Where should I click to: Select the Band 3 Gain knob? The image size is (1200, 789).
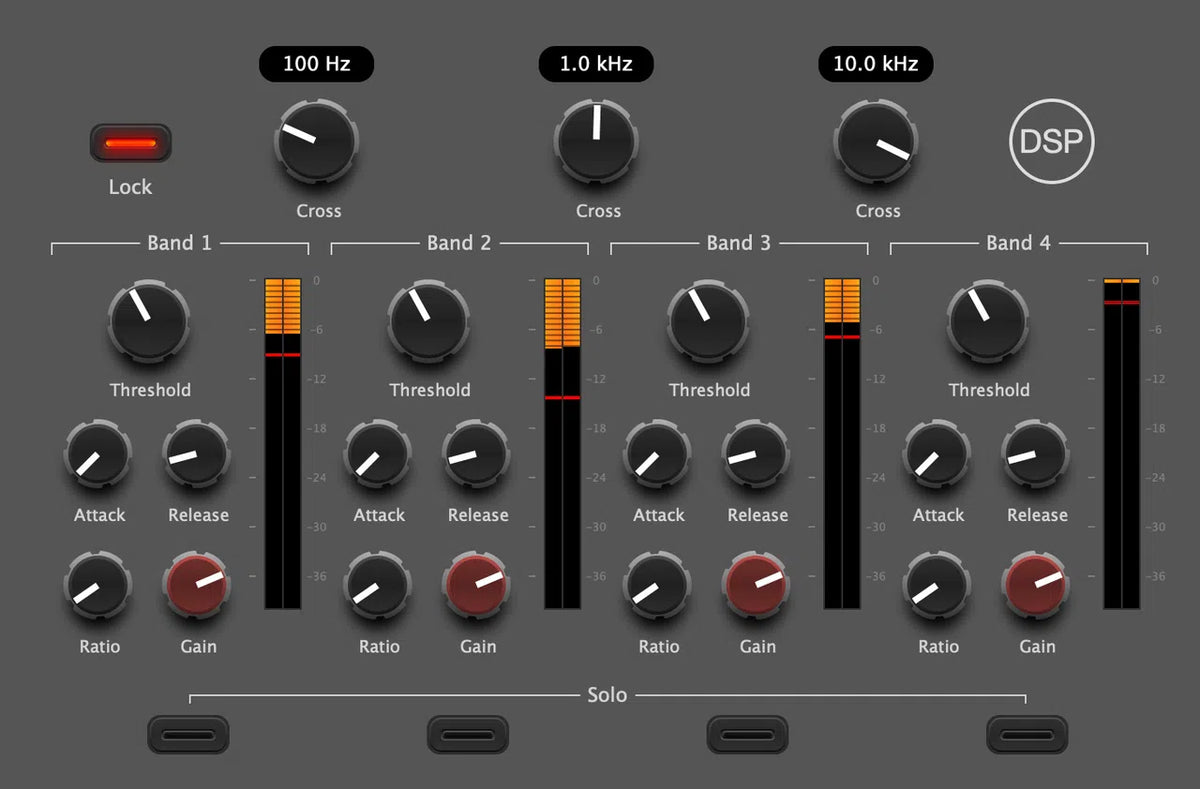pos(757,588)
